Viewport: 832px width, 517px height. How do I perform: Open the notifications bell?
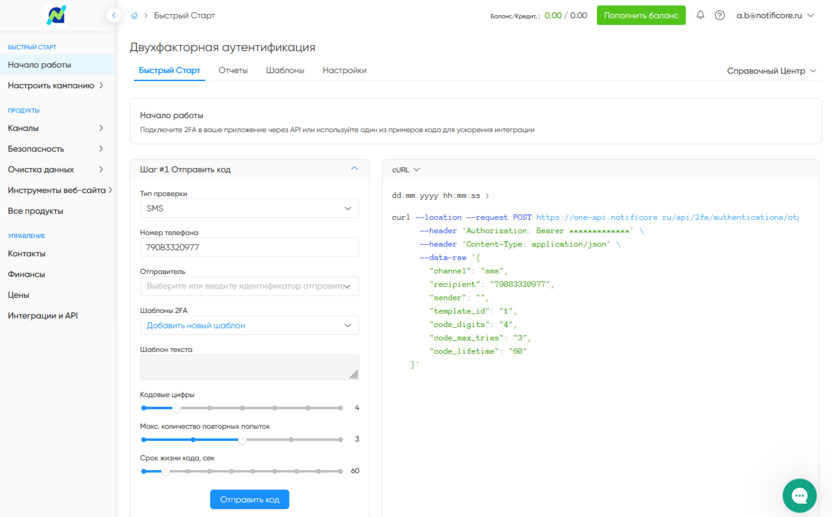[700, 15]
